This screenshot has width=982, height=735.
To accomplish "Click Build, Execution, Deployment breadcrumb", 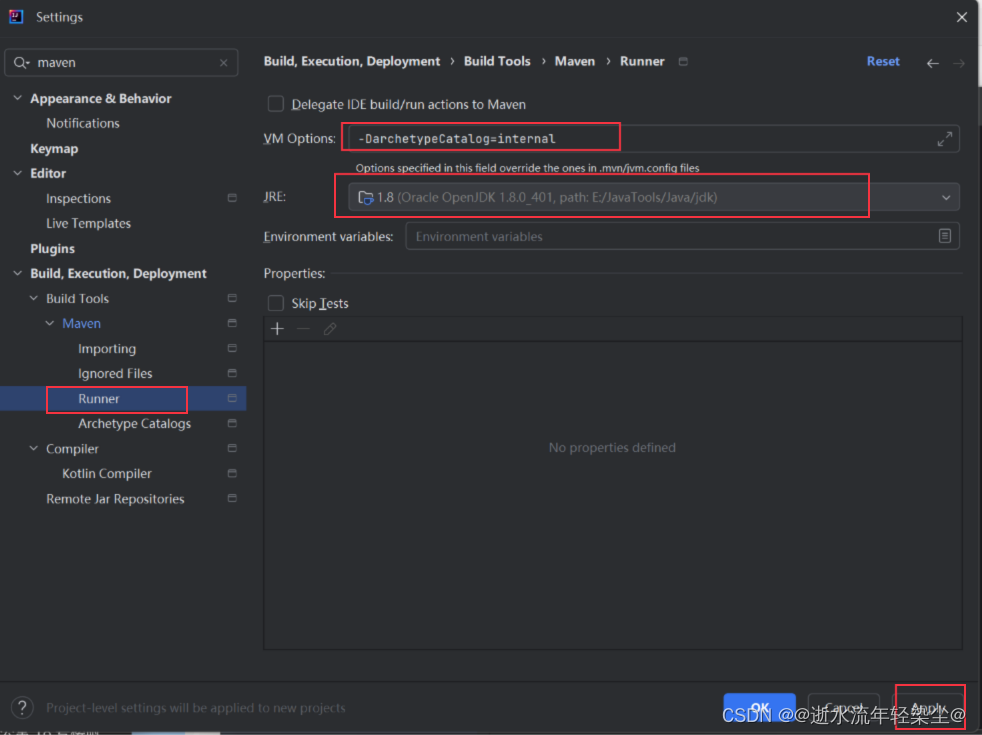I will [352, 61].
